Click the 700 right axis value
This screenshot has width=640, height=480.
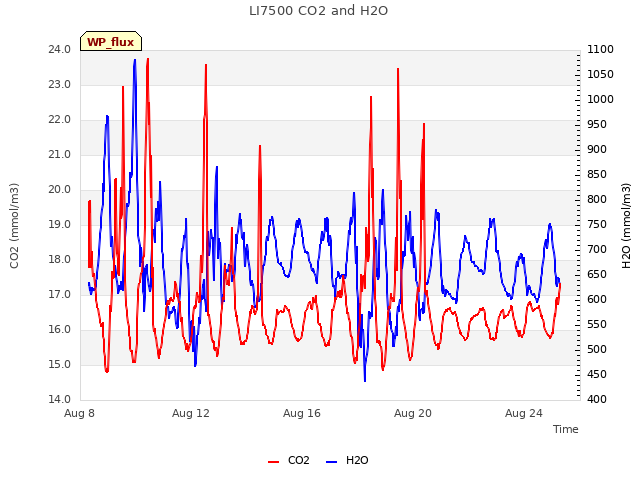click(x=597, y=249)
